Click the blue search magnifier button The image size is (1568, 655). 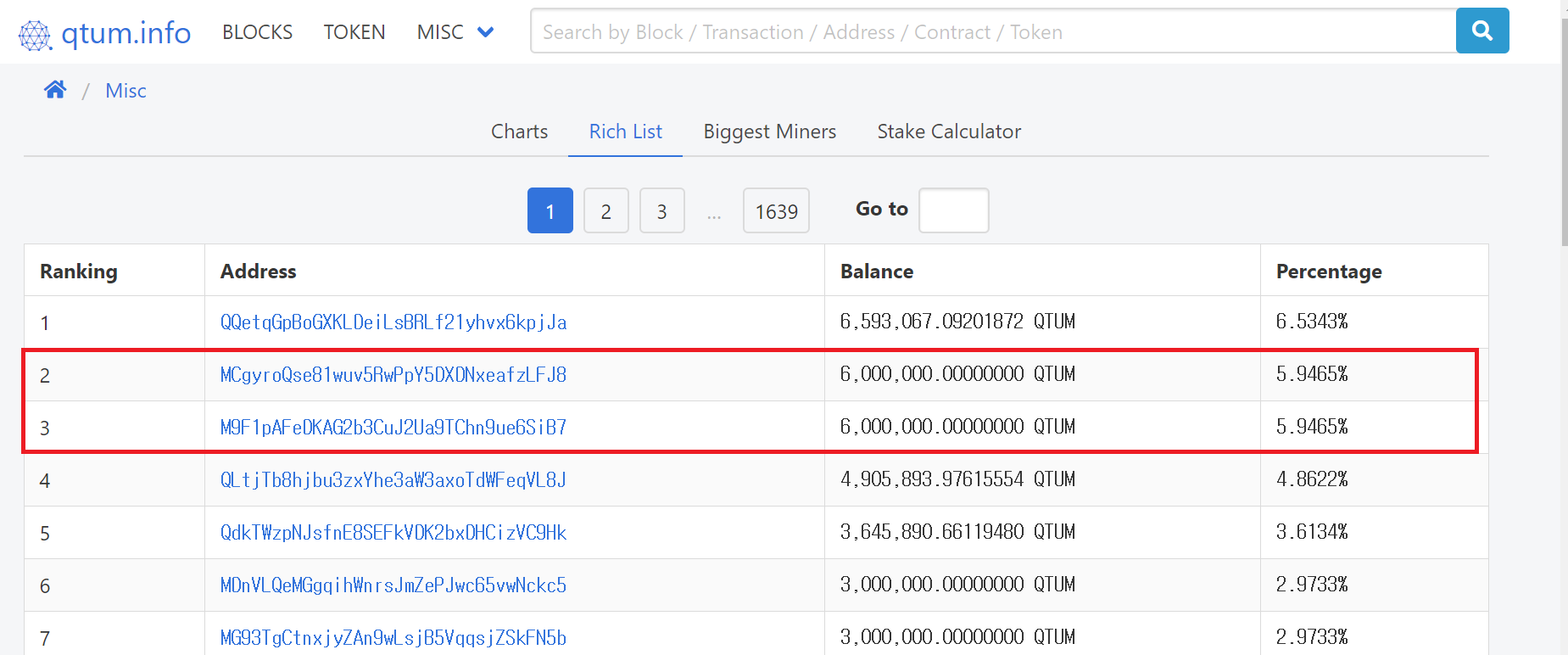pos(1482,31)
